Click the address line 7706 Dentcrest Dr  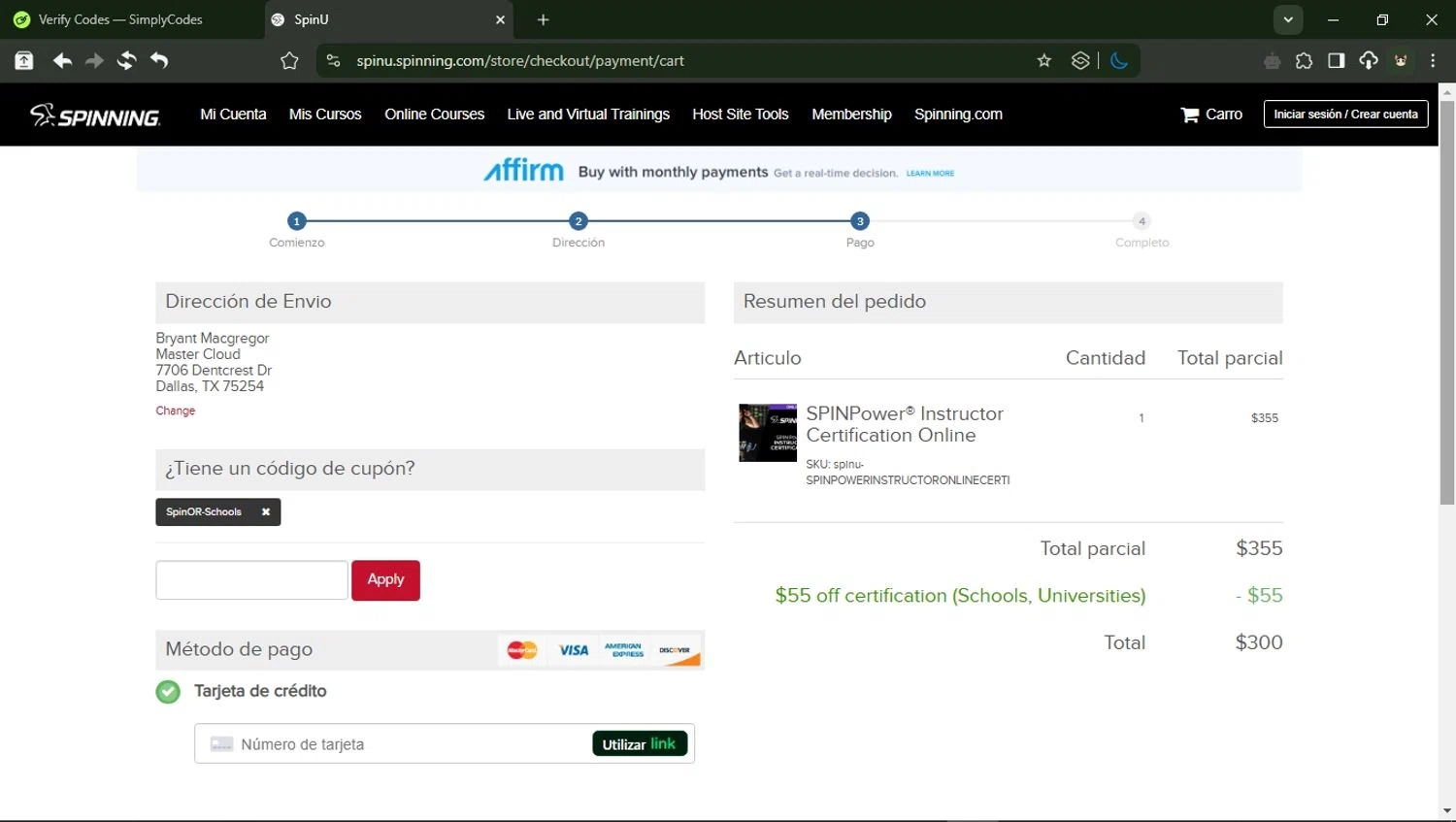click(214, 371)
